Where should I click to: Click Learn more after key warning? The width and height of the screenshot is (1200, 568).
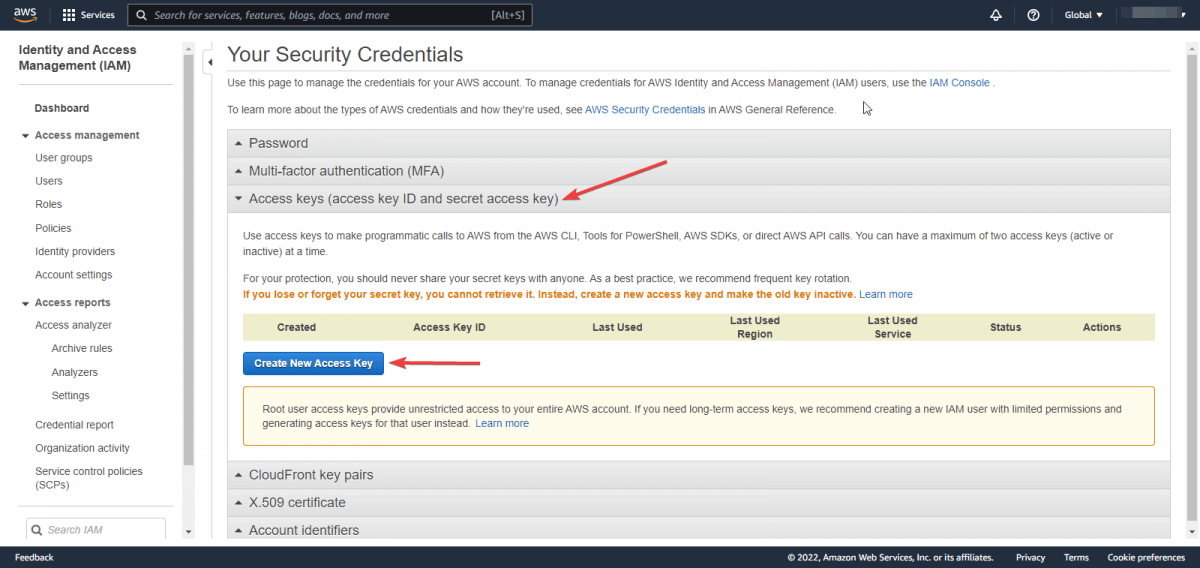tap(886, 294)
